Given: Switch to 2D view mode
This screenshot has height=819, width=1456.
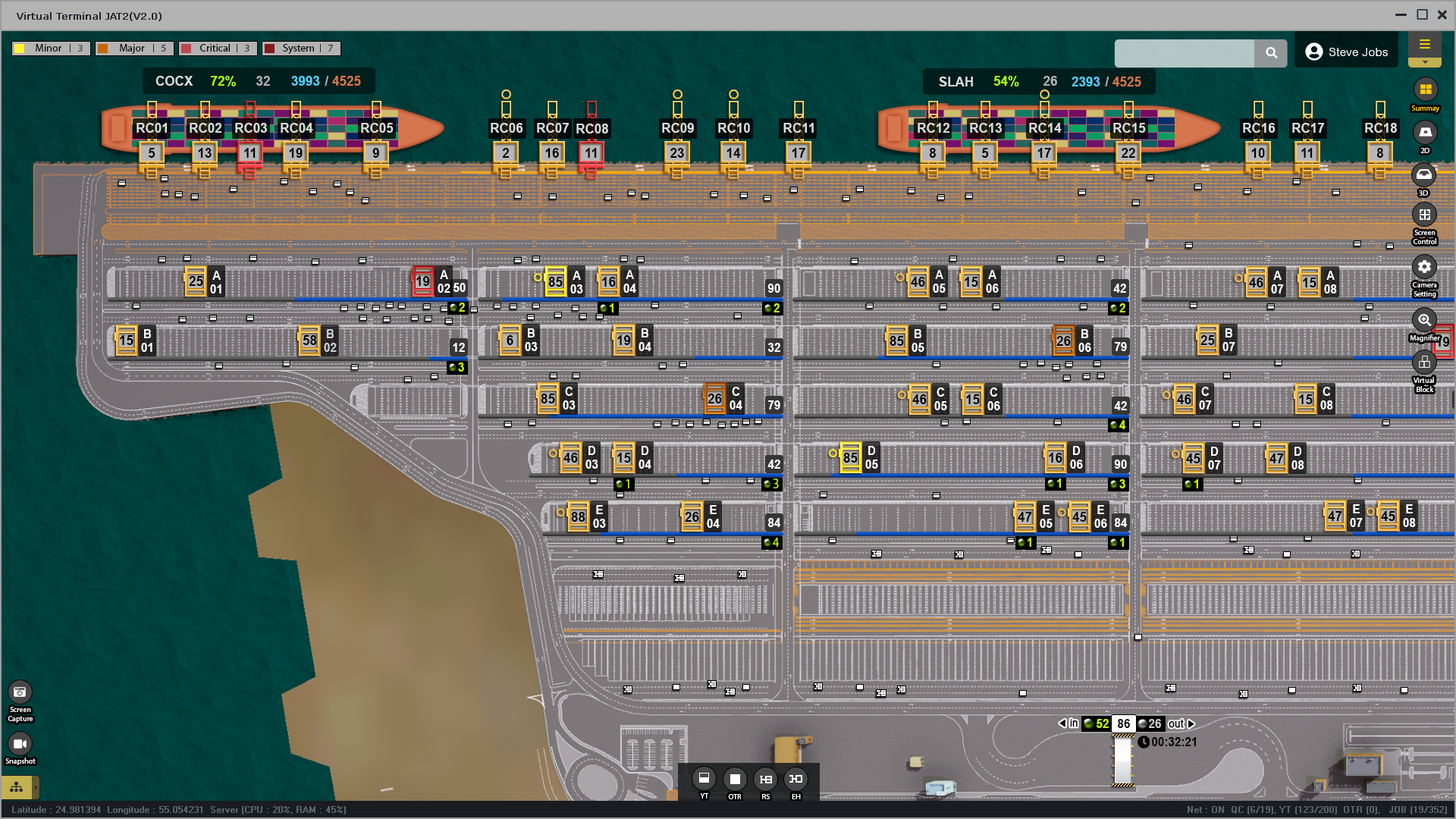Looking at the screenshot, I should tap(1425, 133).
